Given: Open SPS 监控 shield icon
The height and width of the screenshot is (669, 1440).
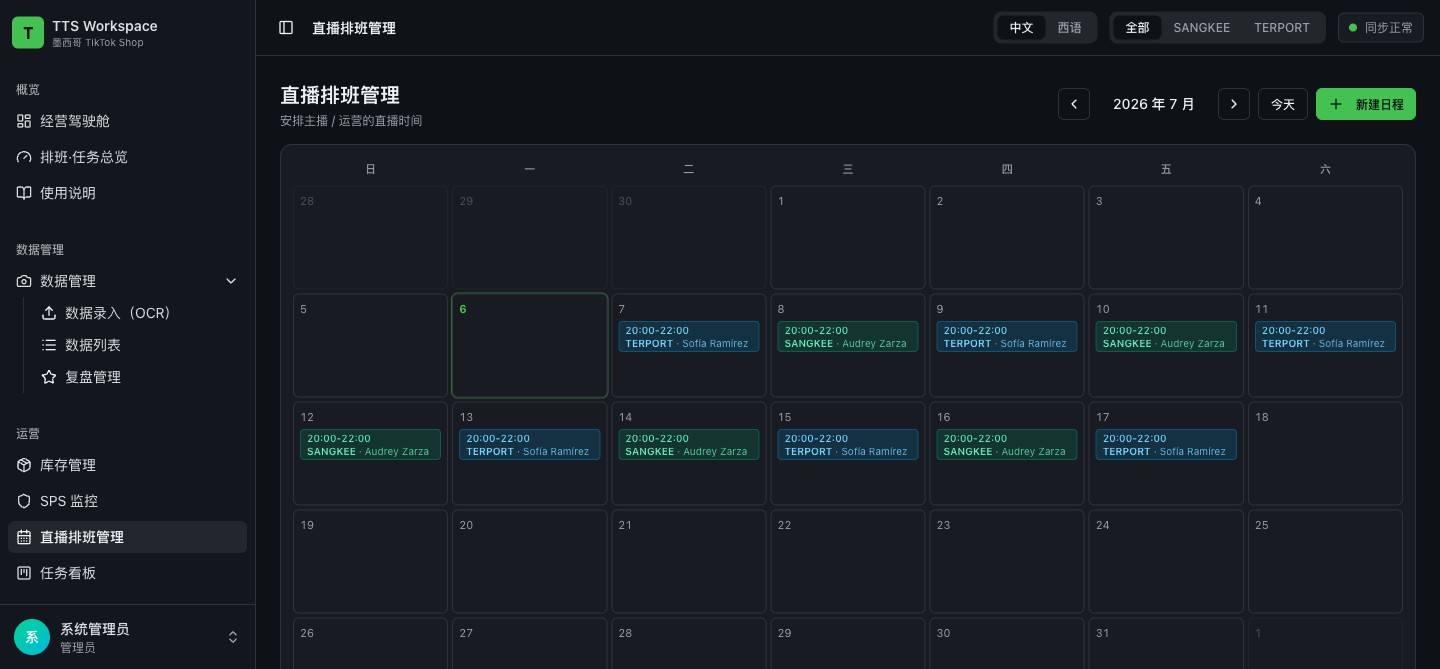Looking at the screenshot, I should pos(24,501).
